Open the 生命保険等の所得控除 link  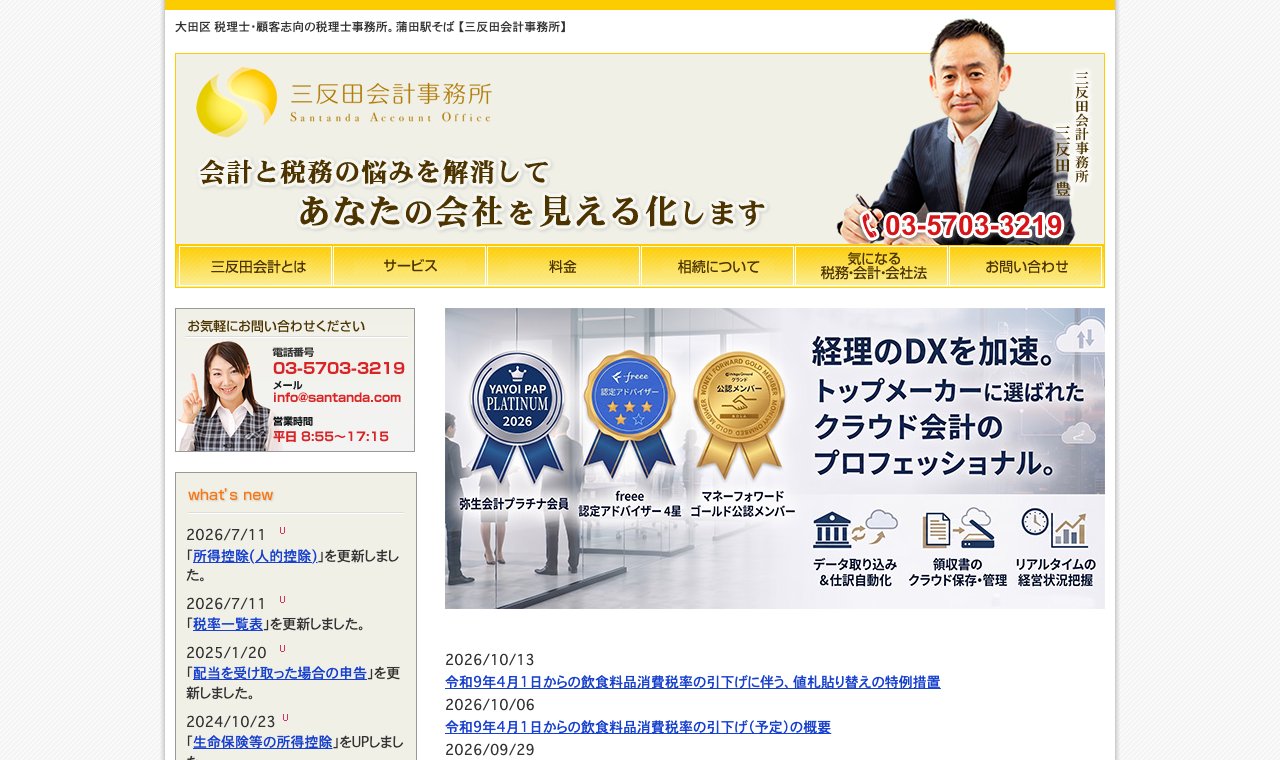click(x=263, y=742)
